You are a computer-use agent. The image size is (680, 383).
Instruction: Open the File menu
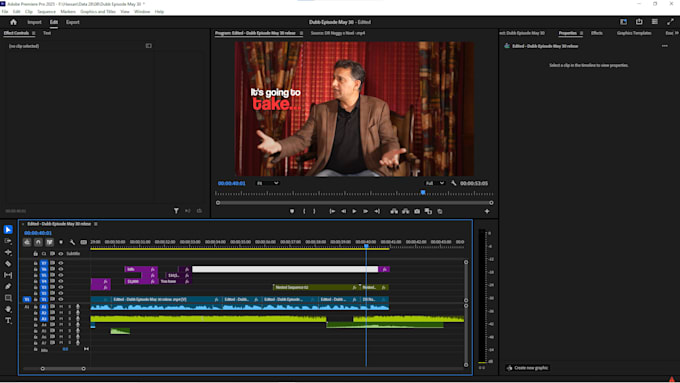[5, 12]
